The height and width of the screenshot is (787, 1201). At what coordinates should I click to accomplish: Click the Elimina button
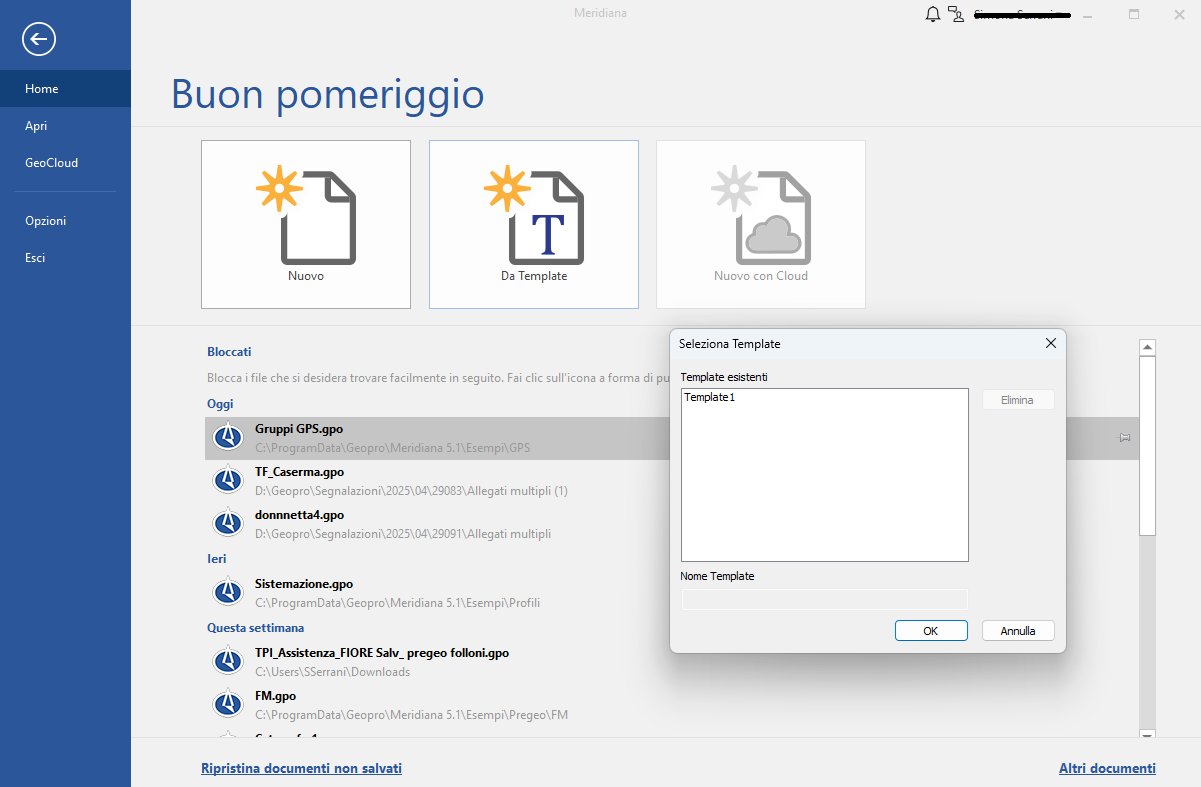1018,400
